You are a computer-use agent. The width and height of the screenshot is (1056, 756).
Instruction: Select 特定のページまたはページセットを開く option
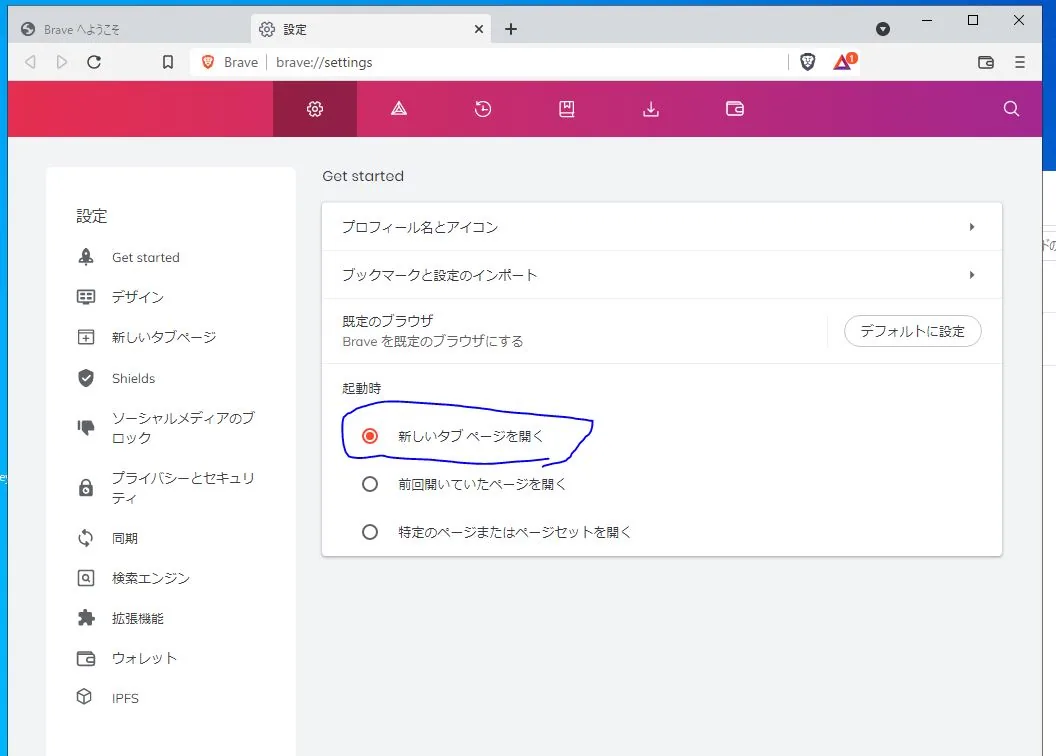tap(370, 532)
